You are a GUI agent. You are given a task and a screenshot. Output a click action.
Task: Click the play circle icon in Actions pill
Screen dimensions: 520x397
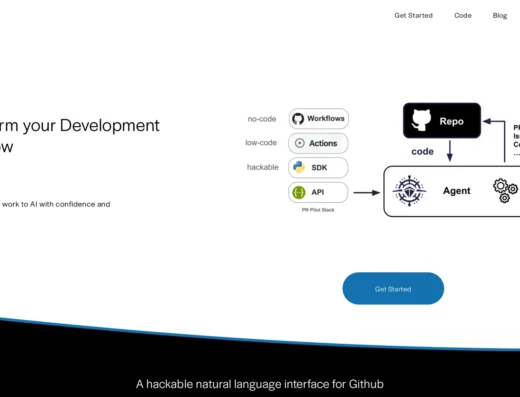300,143
